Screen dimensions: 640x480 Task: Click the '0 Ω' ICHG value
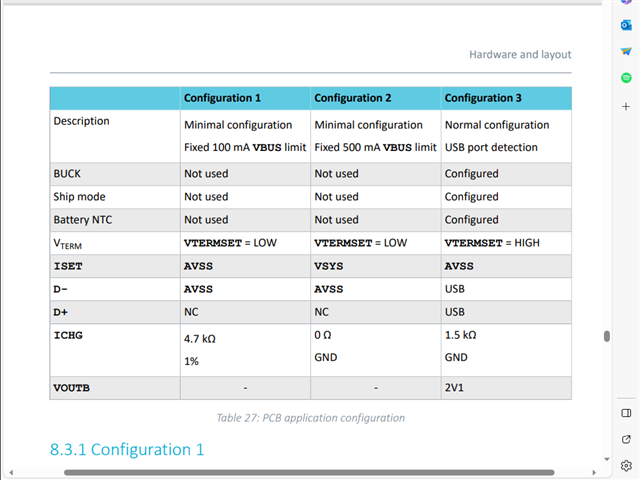click(323, 336)
